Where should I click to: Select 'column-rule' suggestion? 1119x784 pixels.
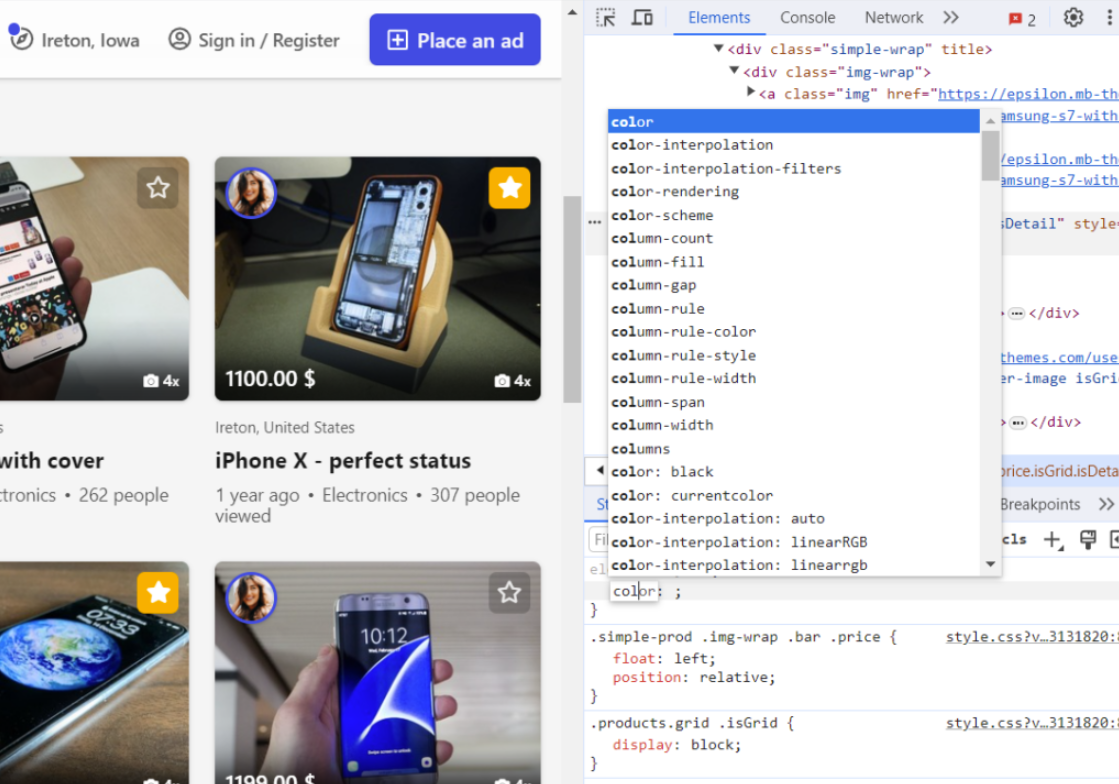(x=794, y=308)
